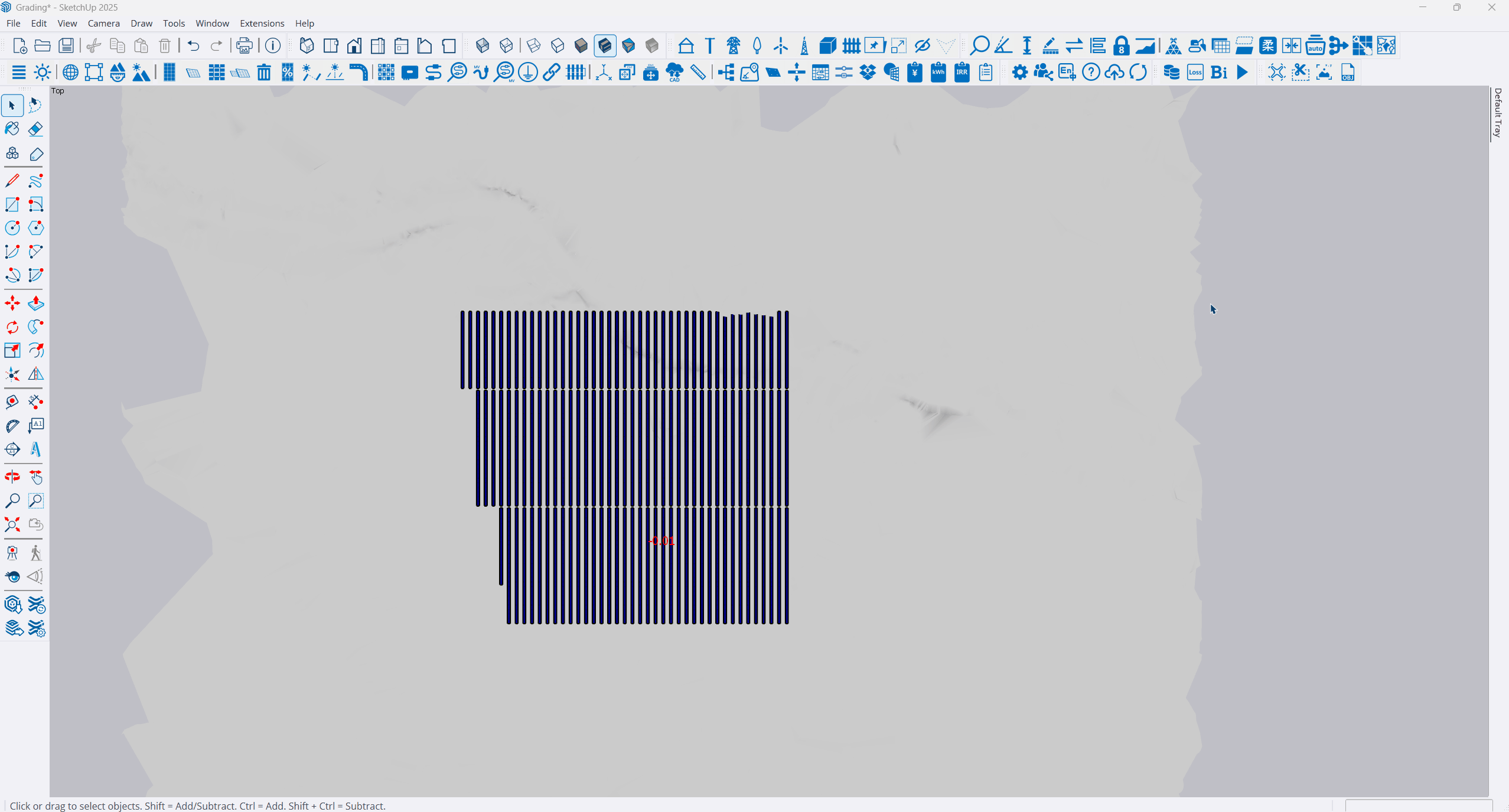Click the Undo arrow

(x=193, y=45)
